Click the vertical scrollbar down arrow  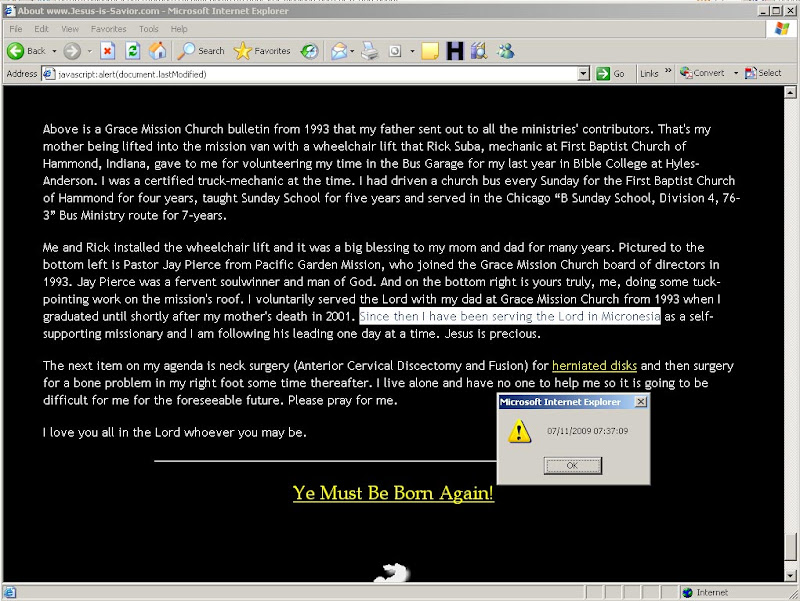pos(790,575)
